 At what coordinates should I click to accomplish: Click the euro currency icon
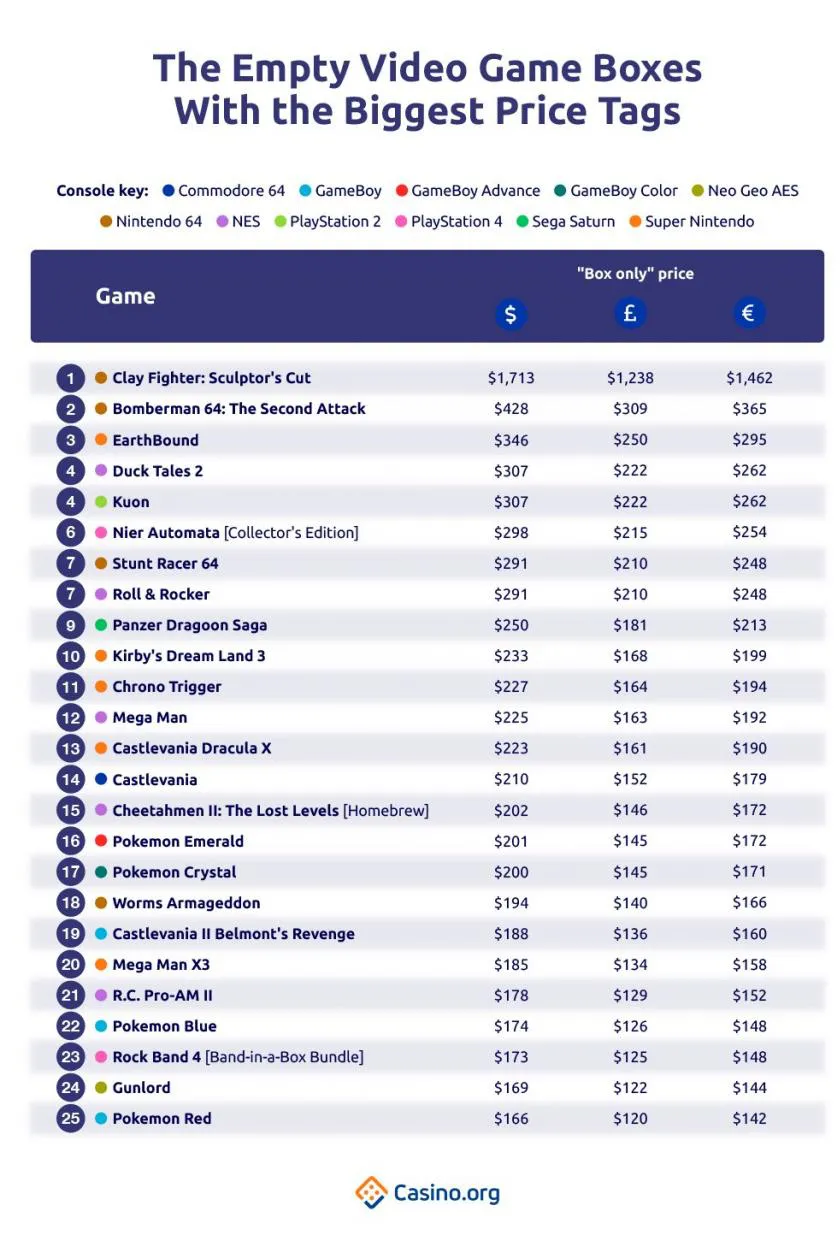click(748, 314)
